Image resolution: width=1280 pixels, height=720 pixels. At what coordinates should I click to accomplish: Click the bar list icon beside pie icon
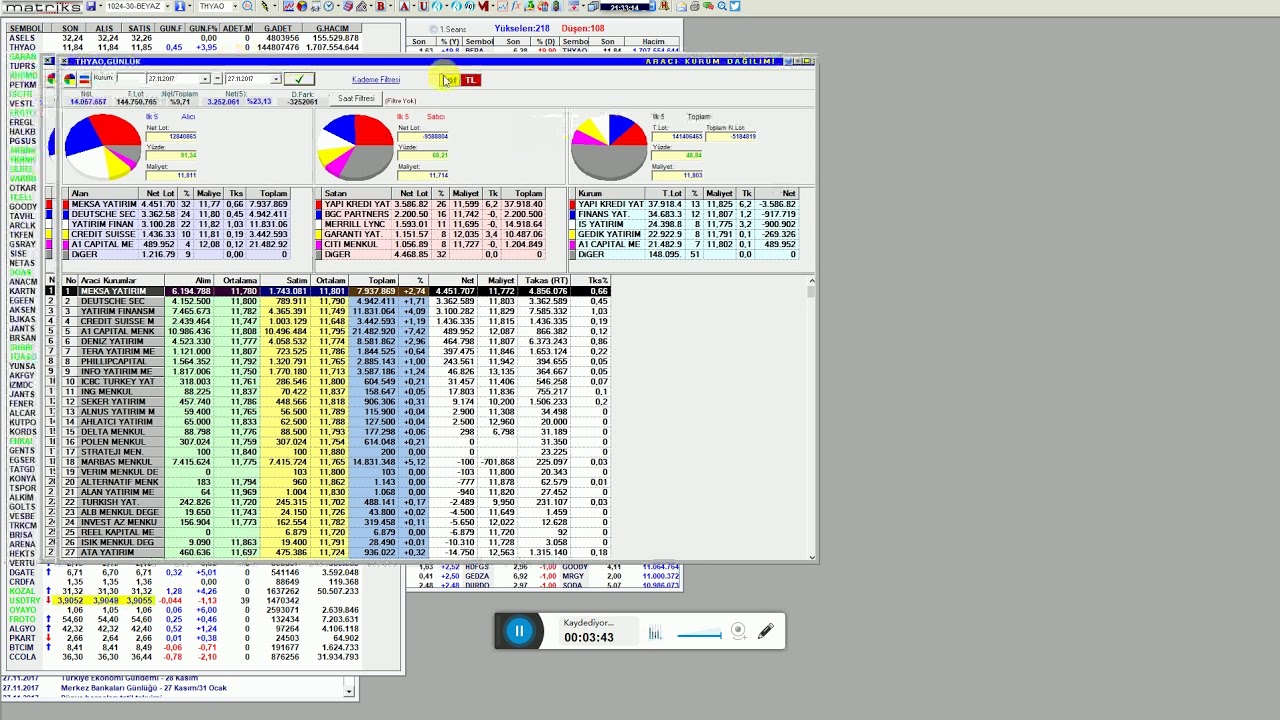[x=84, y=80]
